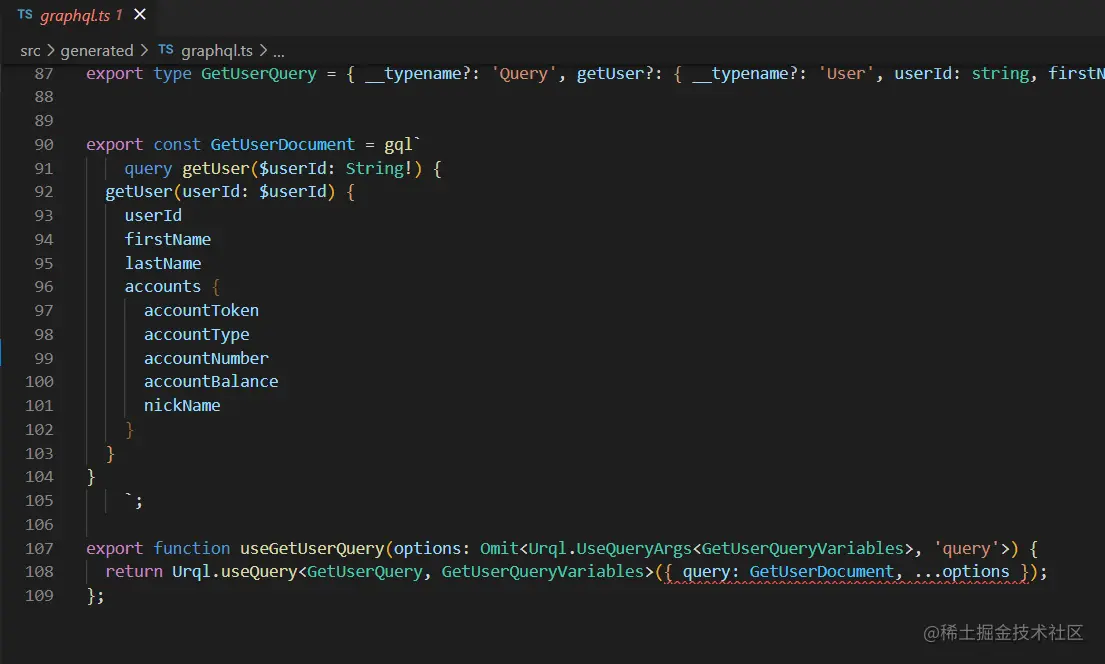Click line number 87 in gutter

[x=44, y=74]
